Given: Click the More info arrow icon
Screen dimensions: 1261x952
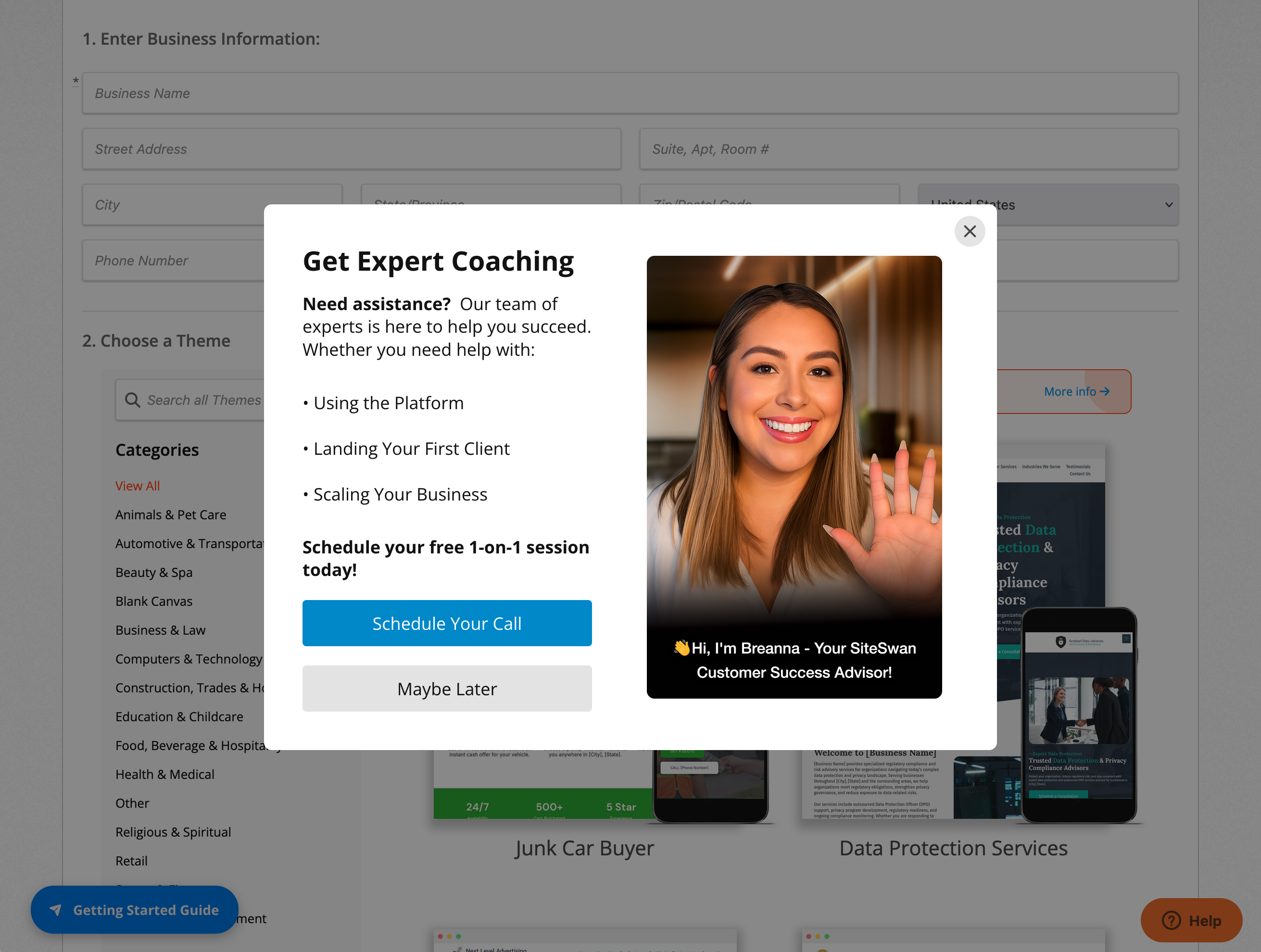Looking at the screenshot, I should (1104, 392).
